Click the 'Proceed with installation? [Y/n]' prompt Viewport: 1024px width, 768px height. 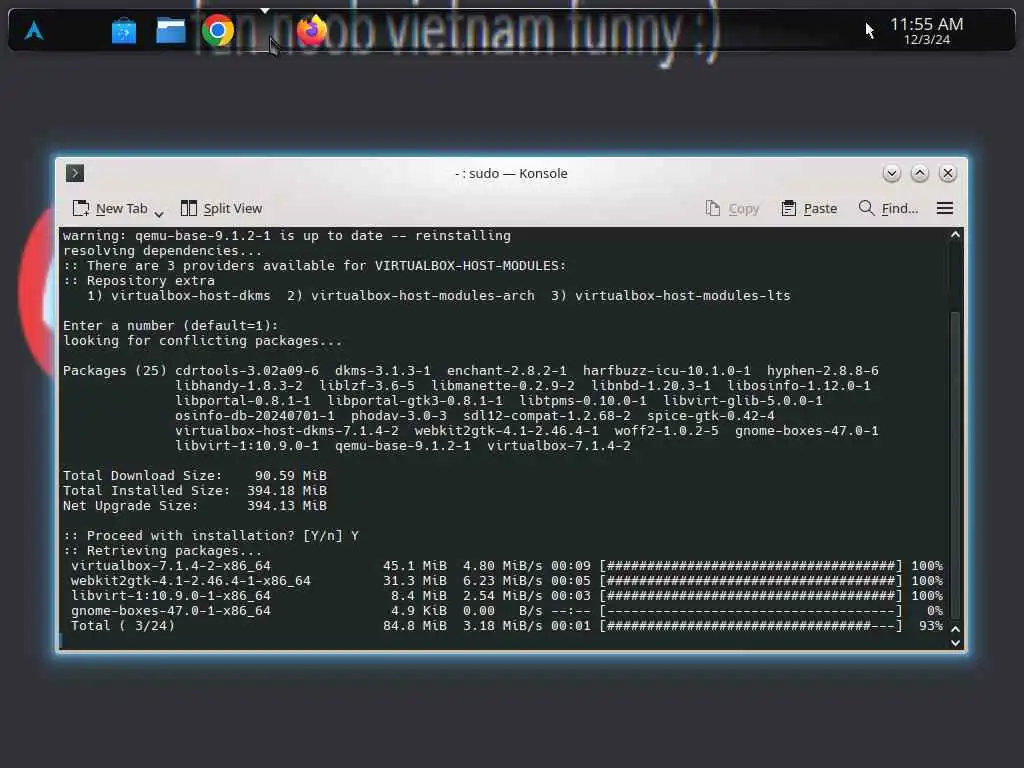click(x=210, y=536)
